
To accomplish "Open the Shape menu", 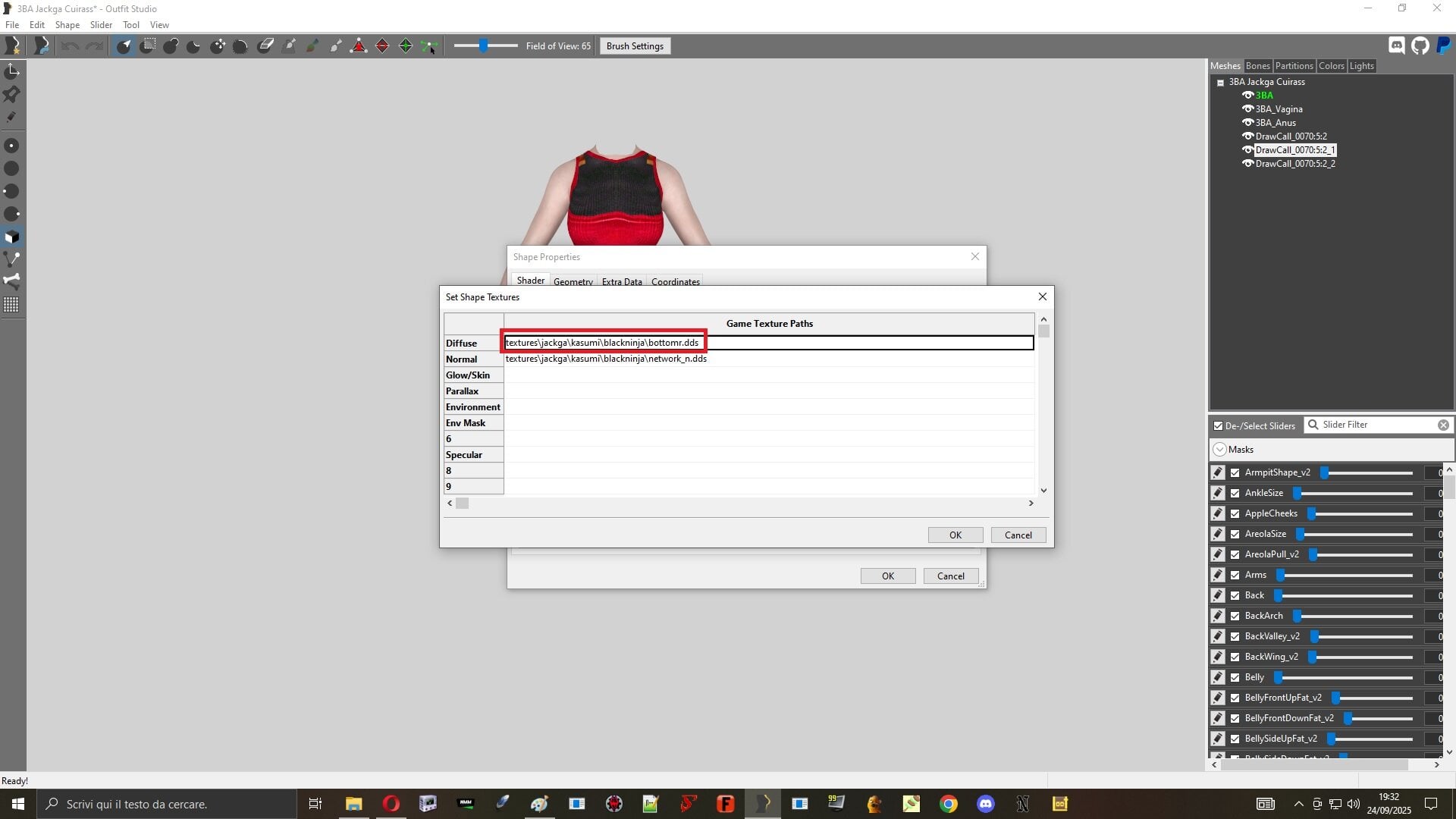I will [67, 25].
